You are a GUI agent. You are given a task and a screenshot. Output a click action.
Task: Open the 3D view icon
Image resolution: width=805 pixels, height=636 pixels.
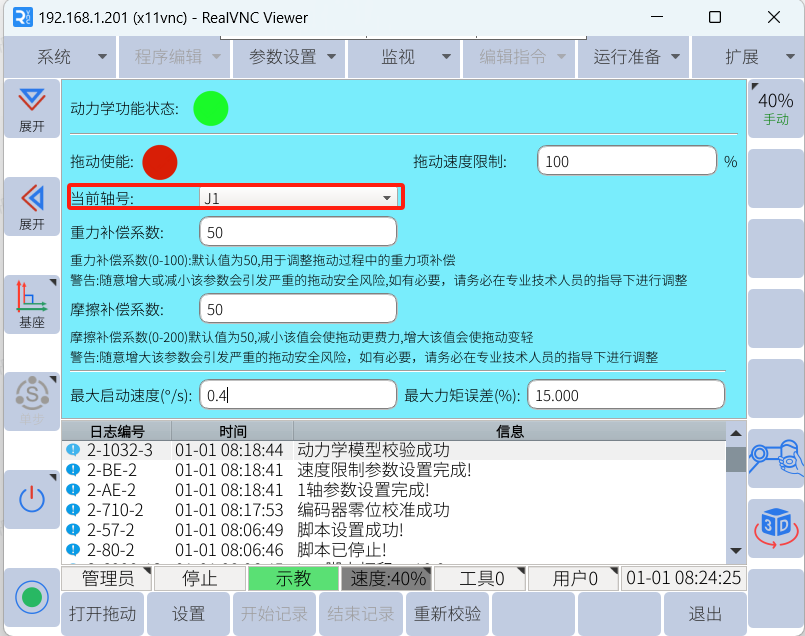coord(776,524)
